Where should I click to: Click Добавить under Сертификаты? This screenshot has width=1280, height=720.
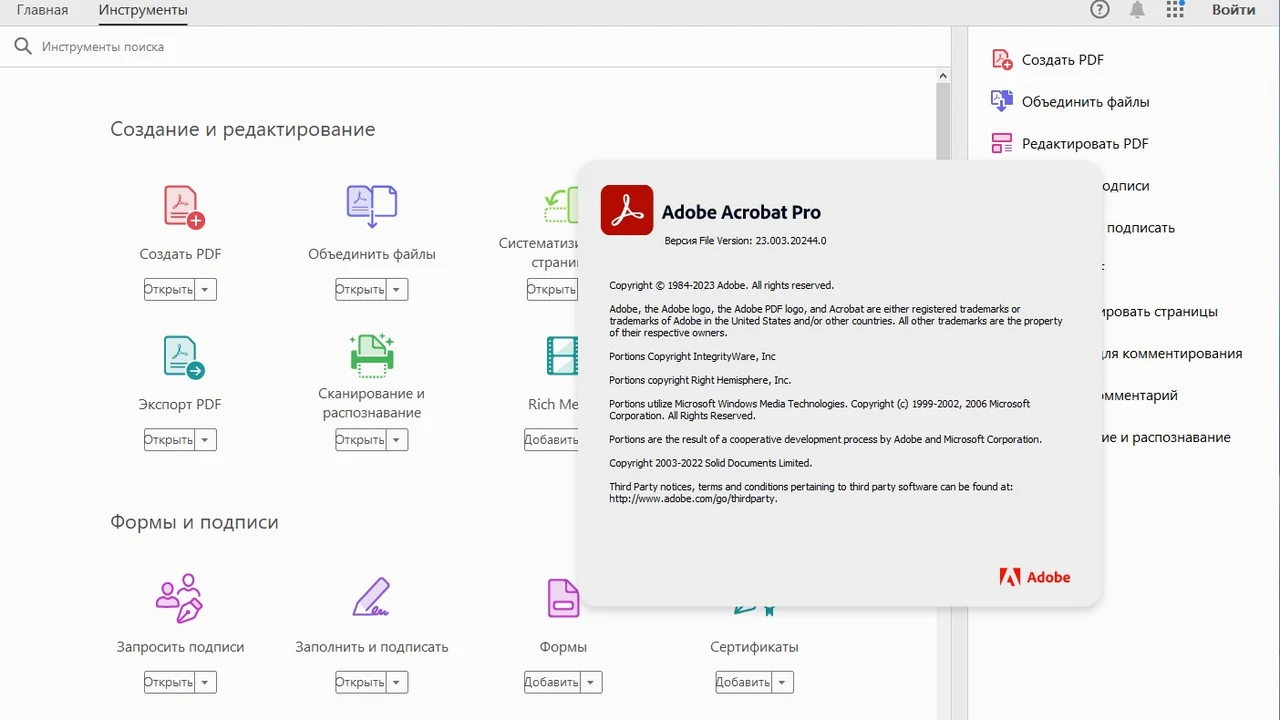744,683
